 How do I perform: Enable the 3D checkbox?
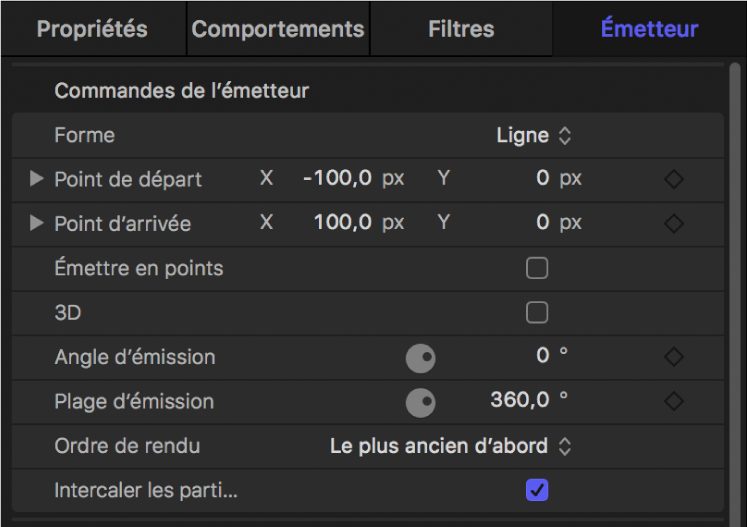pos(537,313)
